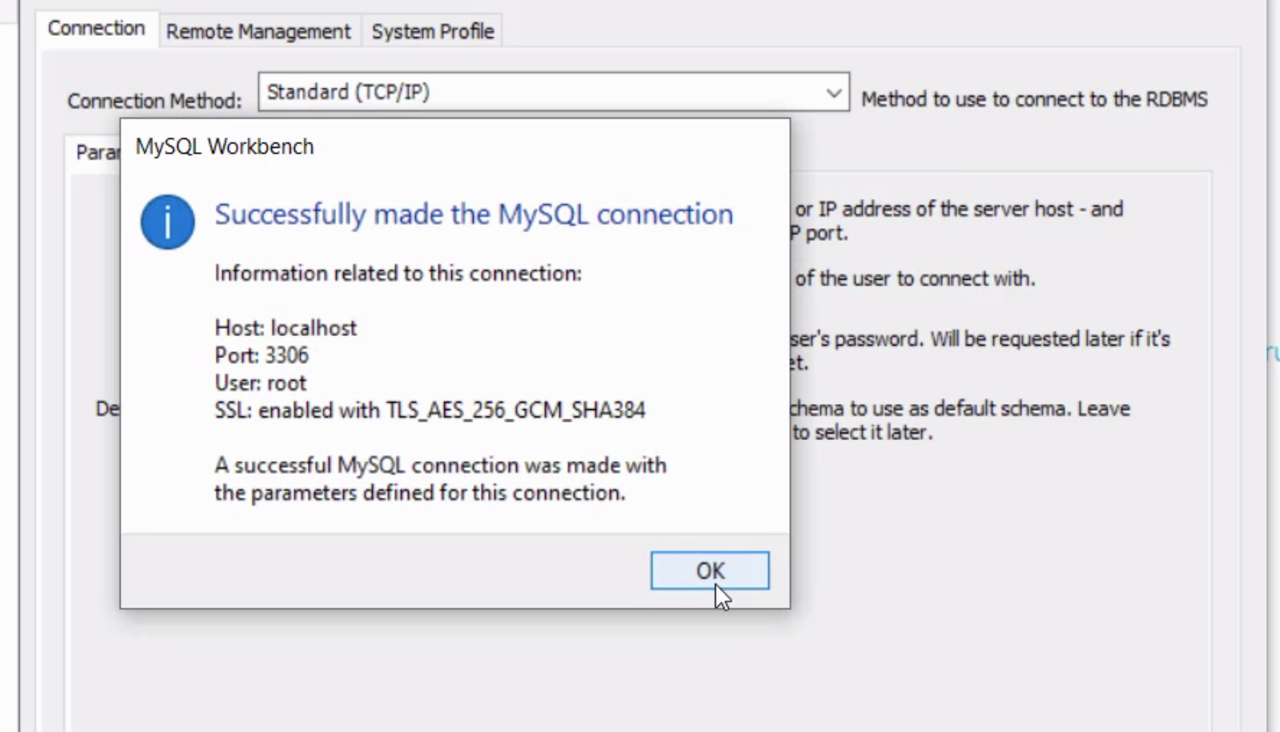Image resolution: width=1280 pixels, height=732 pixels.
Task: Click the OK button in the dialog
Action: click(x=709, y=570)
